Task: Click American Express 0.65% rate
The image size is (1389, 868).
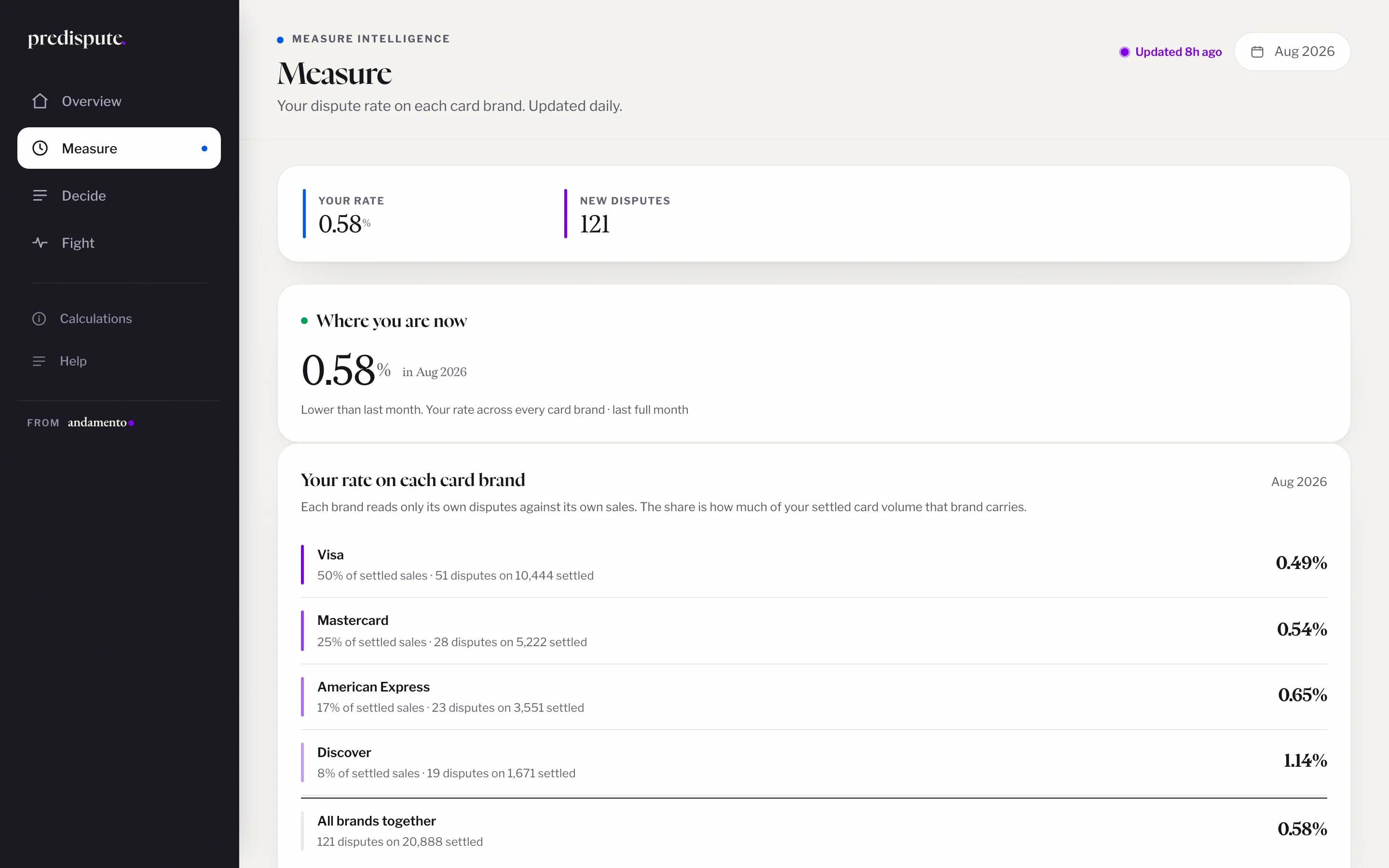Action: click(1302, 695)
